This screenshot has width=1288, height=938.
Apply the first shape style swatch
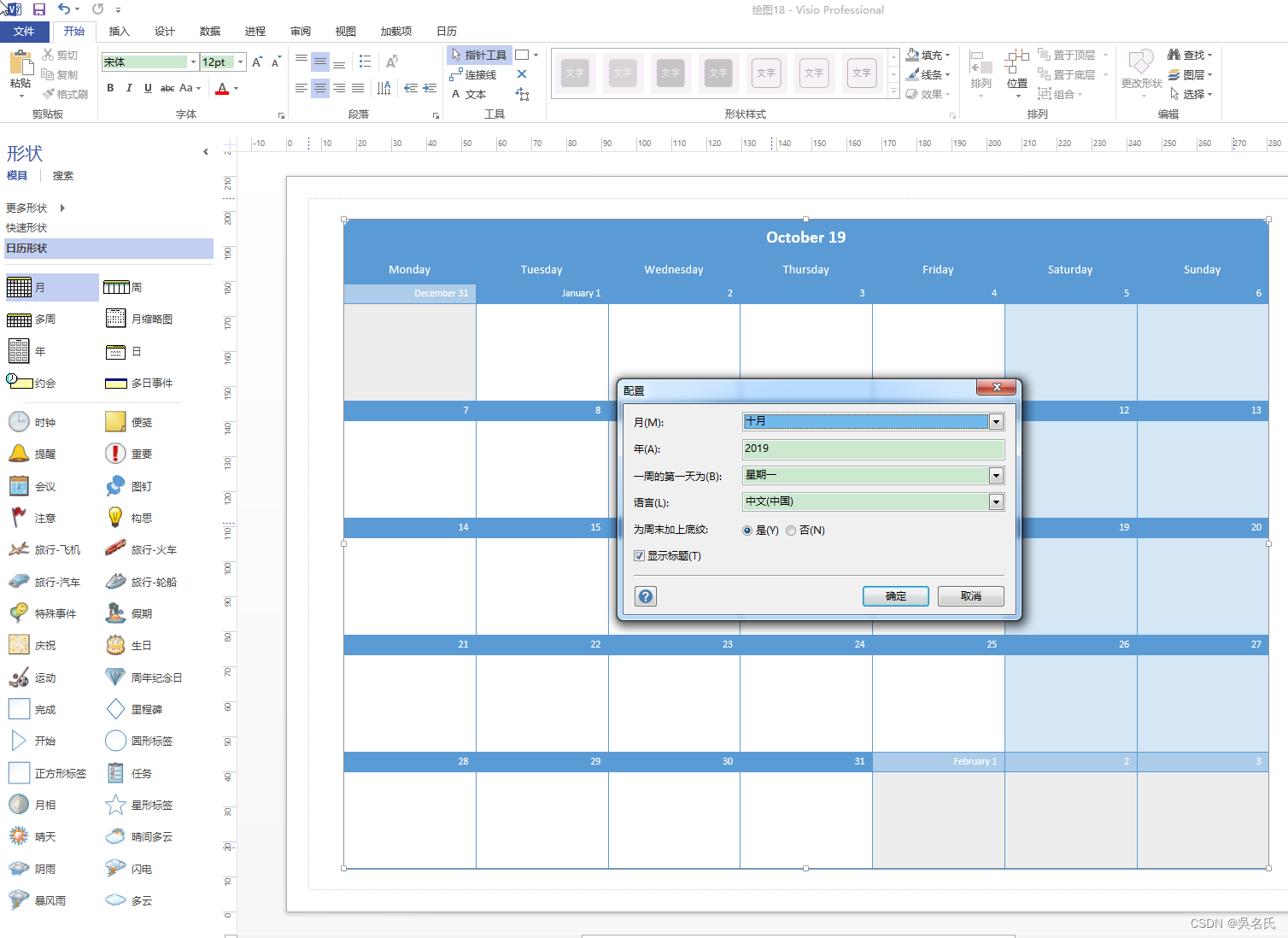point(575,73)
